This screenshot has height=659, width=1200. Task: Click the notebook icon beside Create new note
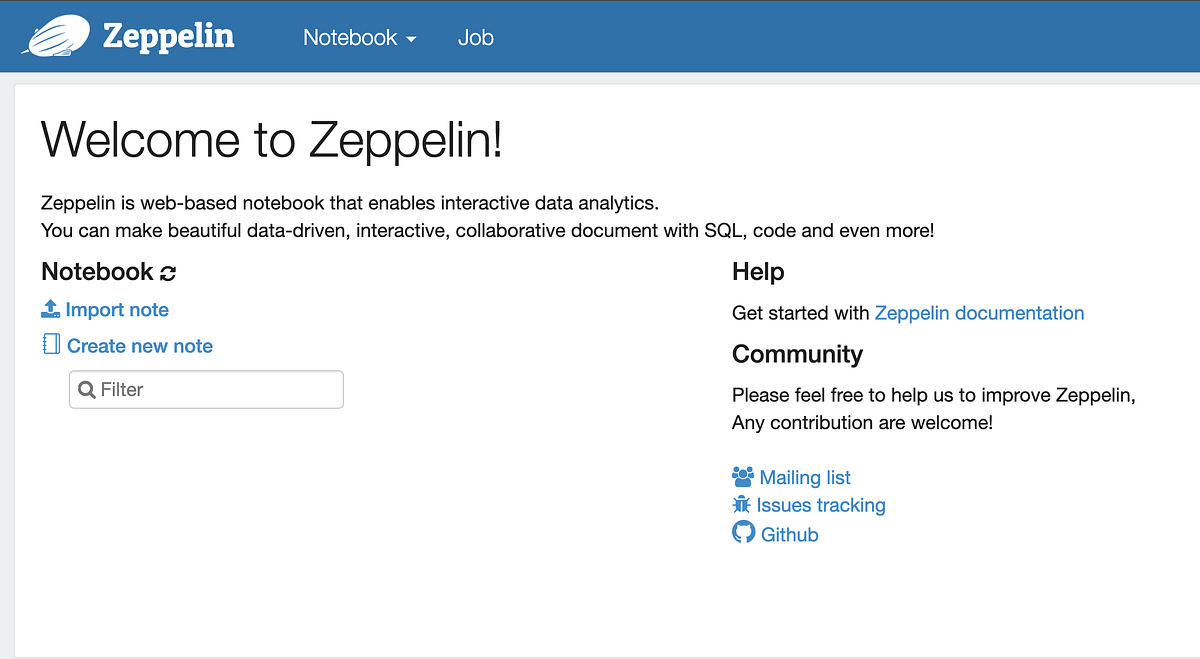coord(50,345)
